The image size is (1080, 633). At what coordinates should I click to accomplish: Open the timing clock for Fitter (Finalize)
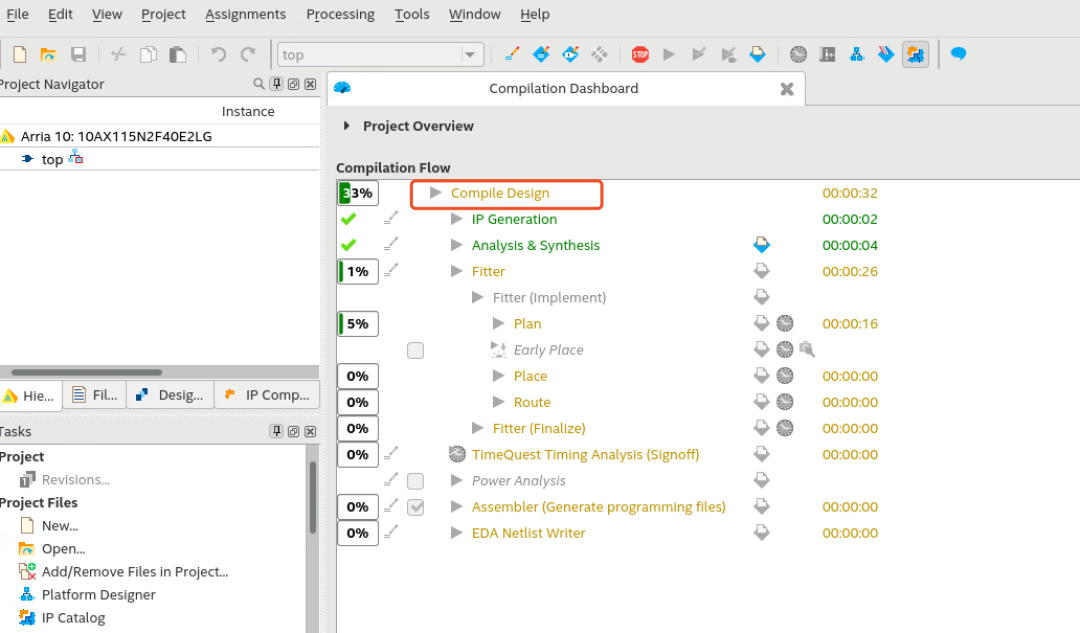(785, 428)
